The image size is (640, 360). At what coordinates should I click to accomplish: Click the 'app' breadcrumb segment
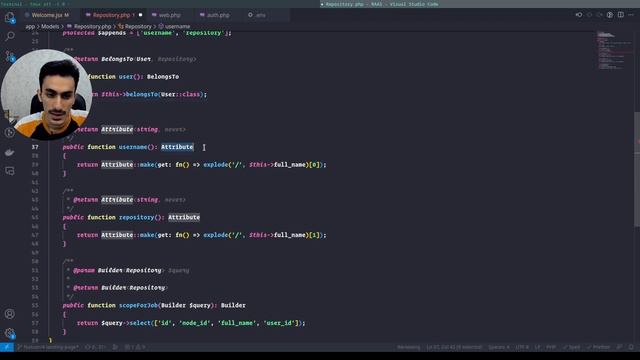pos(30,27)
